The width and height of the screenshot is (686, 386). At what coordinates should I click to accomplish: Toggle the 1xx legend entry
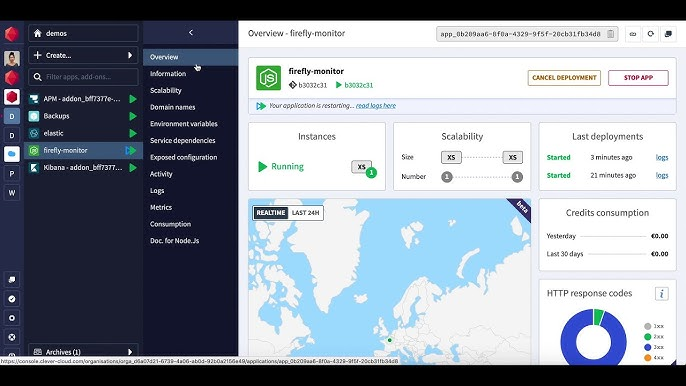pos(654,326)
